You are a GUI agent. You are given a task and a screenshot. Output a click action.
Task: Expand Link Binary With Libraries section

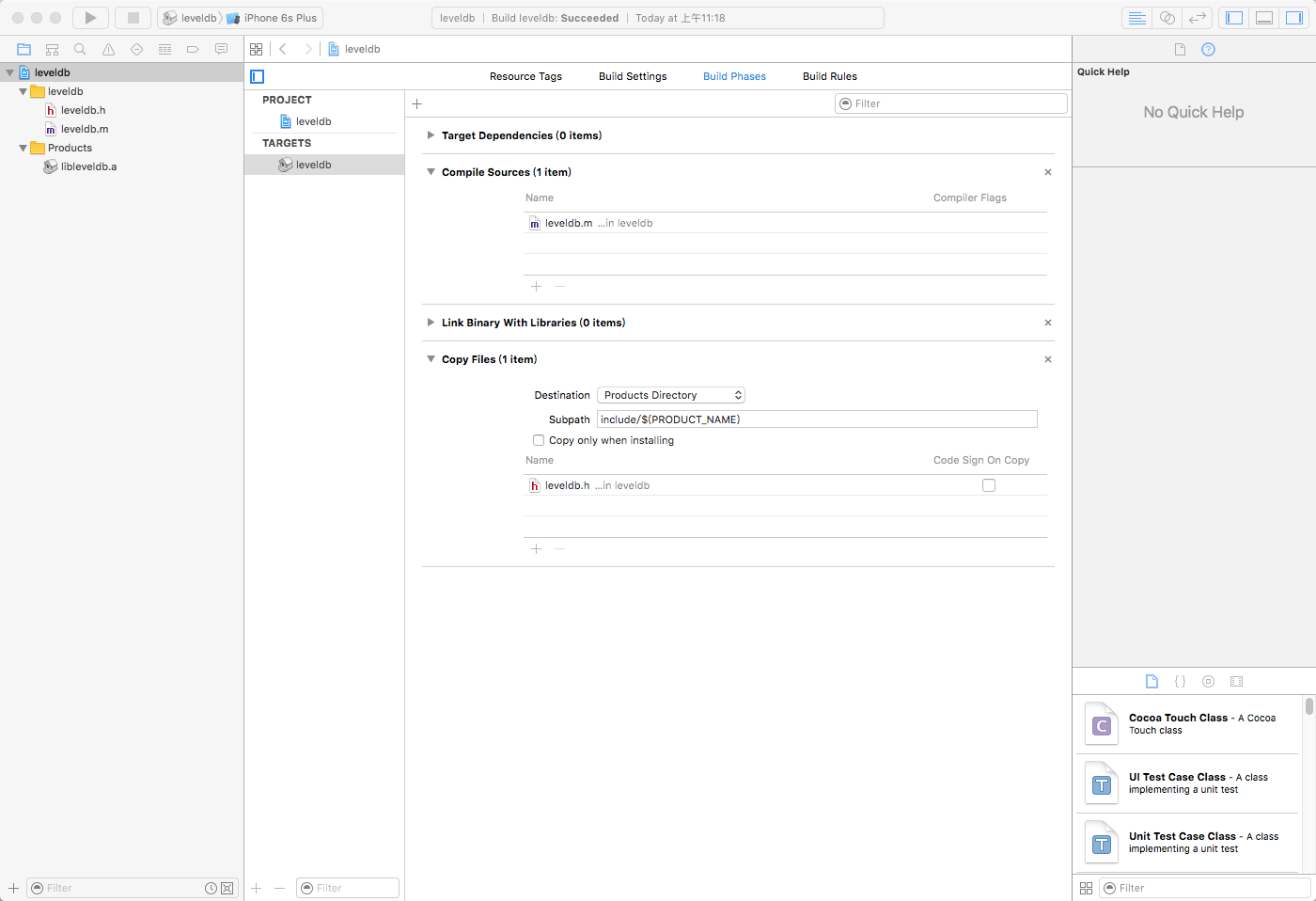pyautogui.click(x=431, y=323)
